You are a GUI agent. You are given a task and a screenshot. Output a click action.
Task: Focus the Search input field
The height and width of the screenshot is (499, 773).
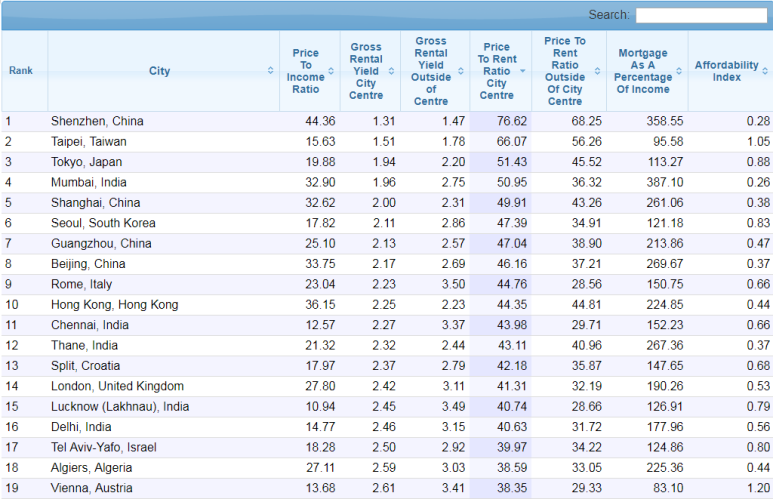[700, 15]
